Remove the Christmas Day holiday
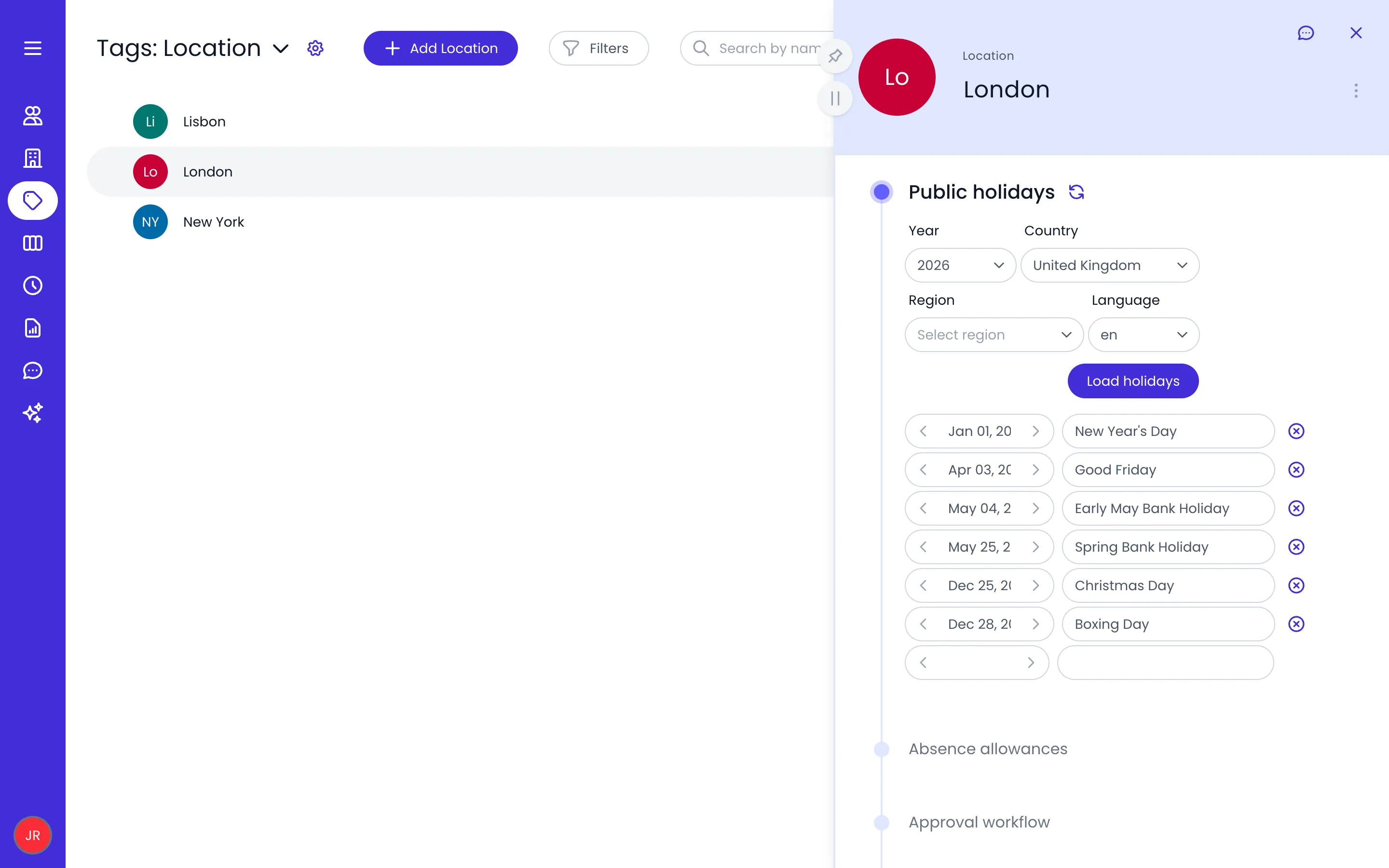 click(x=1296, y=585)
